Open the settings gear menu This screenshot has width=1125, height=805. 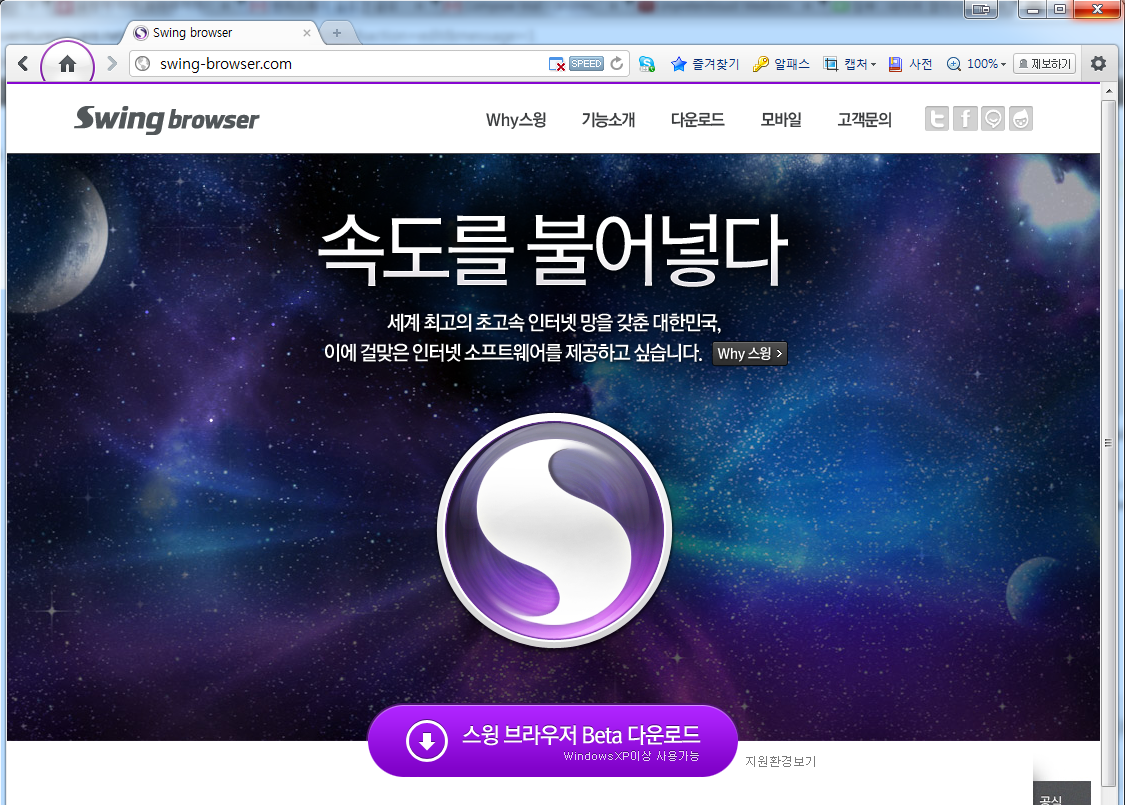[1098, 64]
